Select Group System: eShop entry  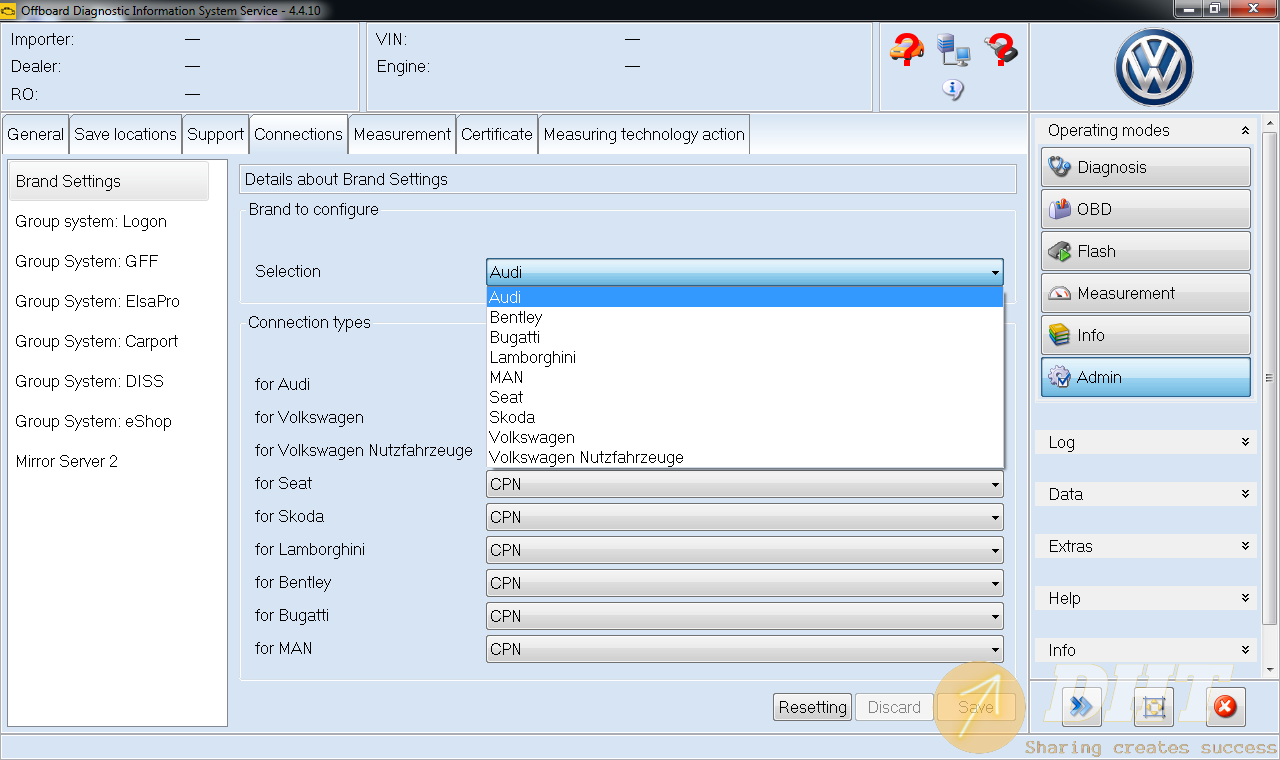click(93, 421)
